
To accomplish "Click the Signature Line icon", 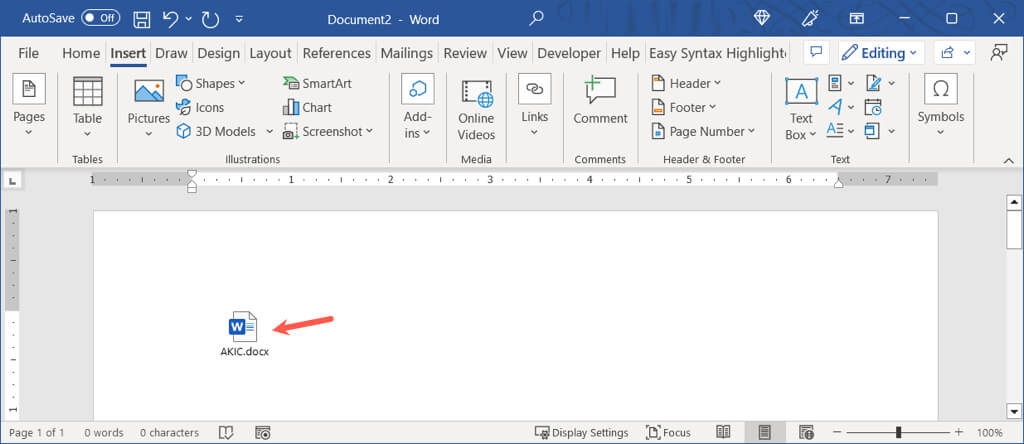I will [873, 83].
